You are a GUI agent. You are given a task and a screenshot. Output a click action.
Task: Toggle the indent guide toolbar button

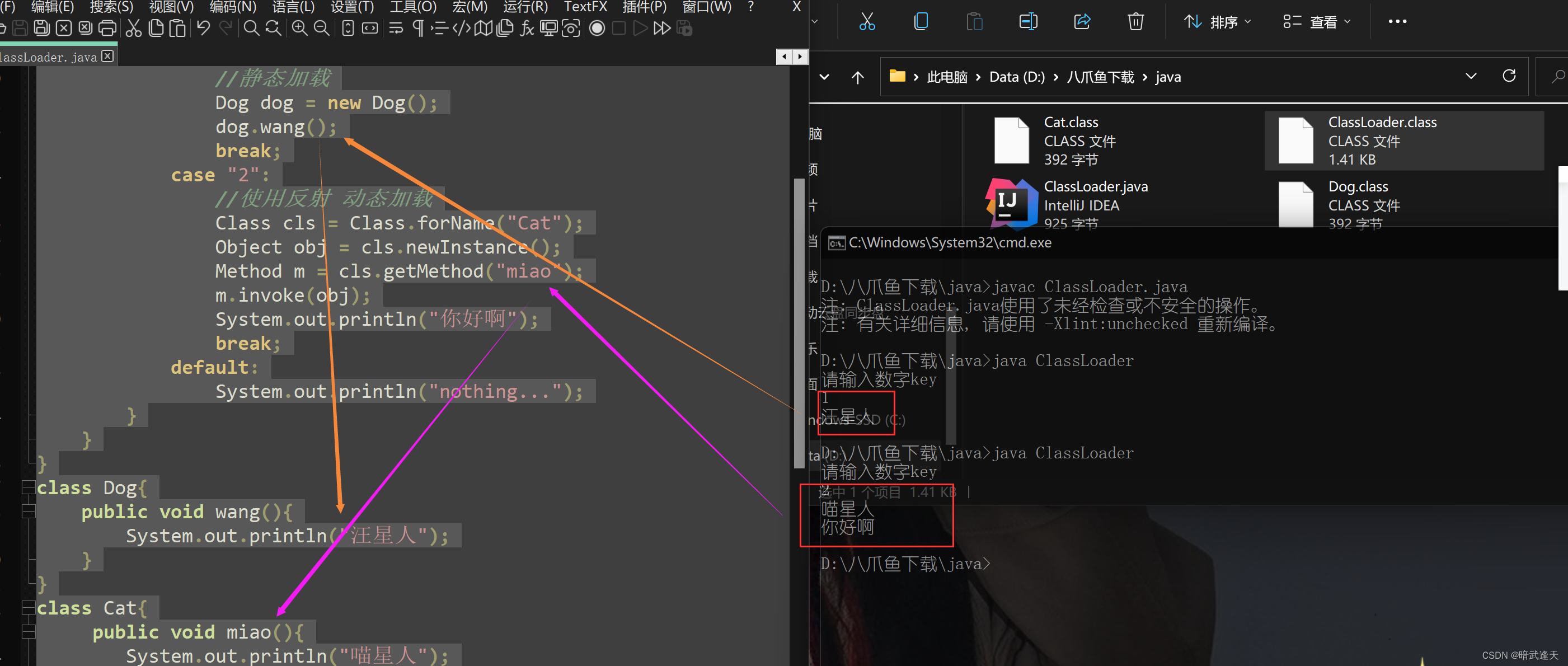point(439,28)
